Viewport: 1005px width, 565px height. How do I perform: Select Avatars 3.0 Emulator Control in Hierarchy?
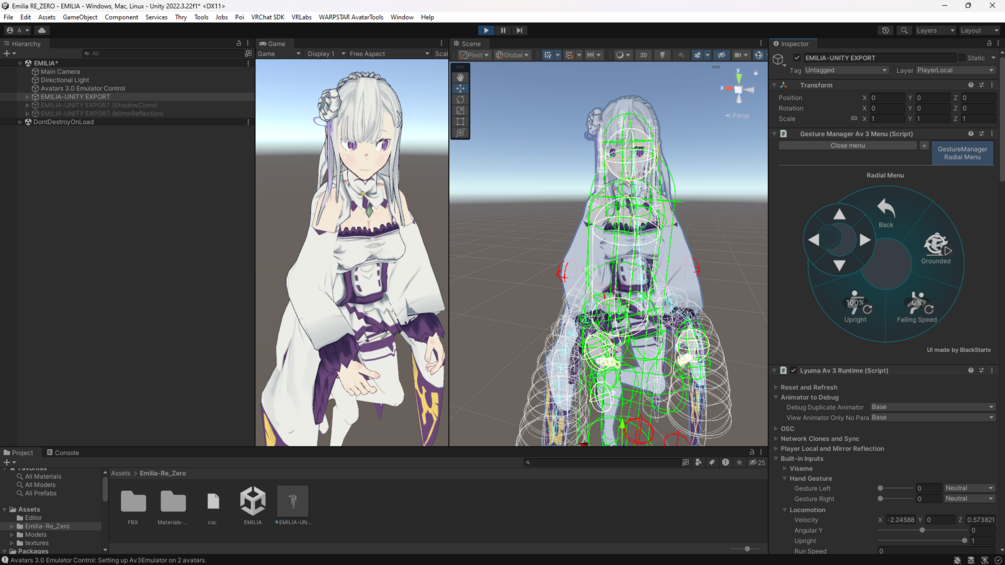pos(83,88)
